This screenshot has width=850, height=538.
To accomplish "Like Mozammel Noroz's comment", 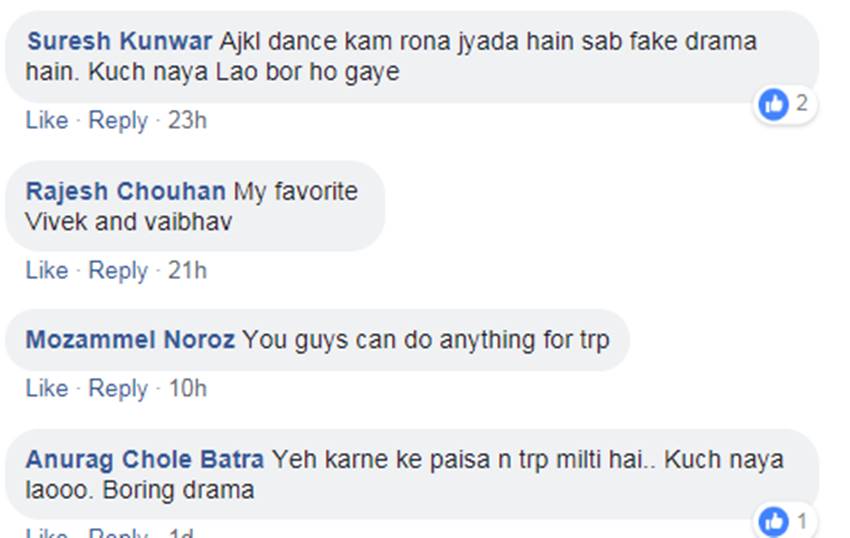I will [x=47, y=388].
